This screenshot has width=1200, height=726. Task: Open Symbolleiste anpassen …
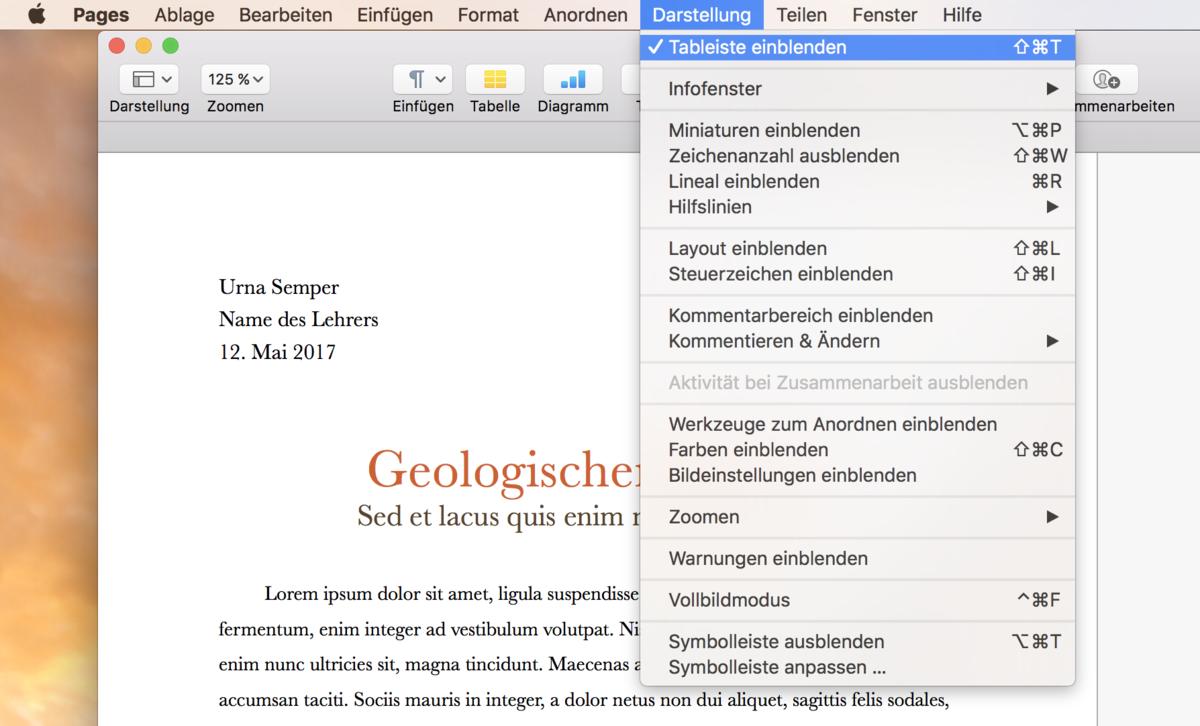point(857,667)
